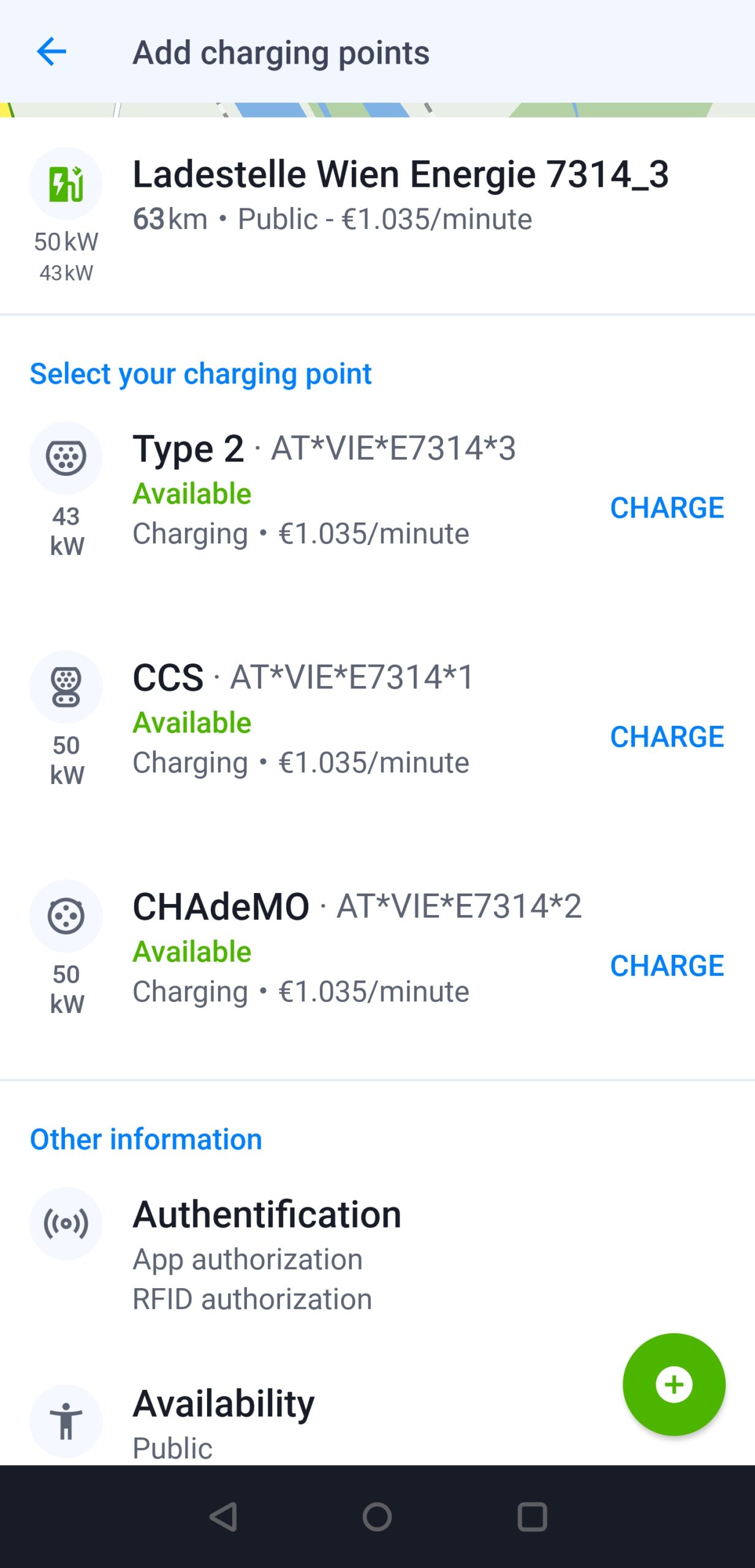The height and width of the screenshot is (1568, 755).
Task: Tap the Availability person icon
Action: tap(66, 1420)
